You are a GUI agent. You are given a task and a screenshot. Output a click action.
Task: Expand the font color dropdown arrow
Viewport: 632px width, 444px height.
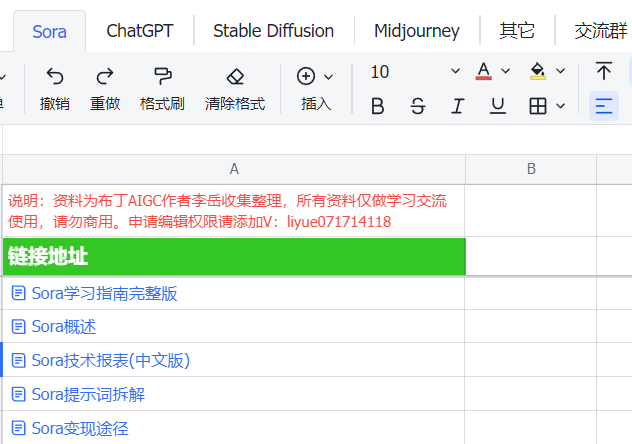tap(505, 71)
